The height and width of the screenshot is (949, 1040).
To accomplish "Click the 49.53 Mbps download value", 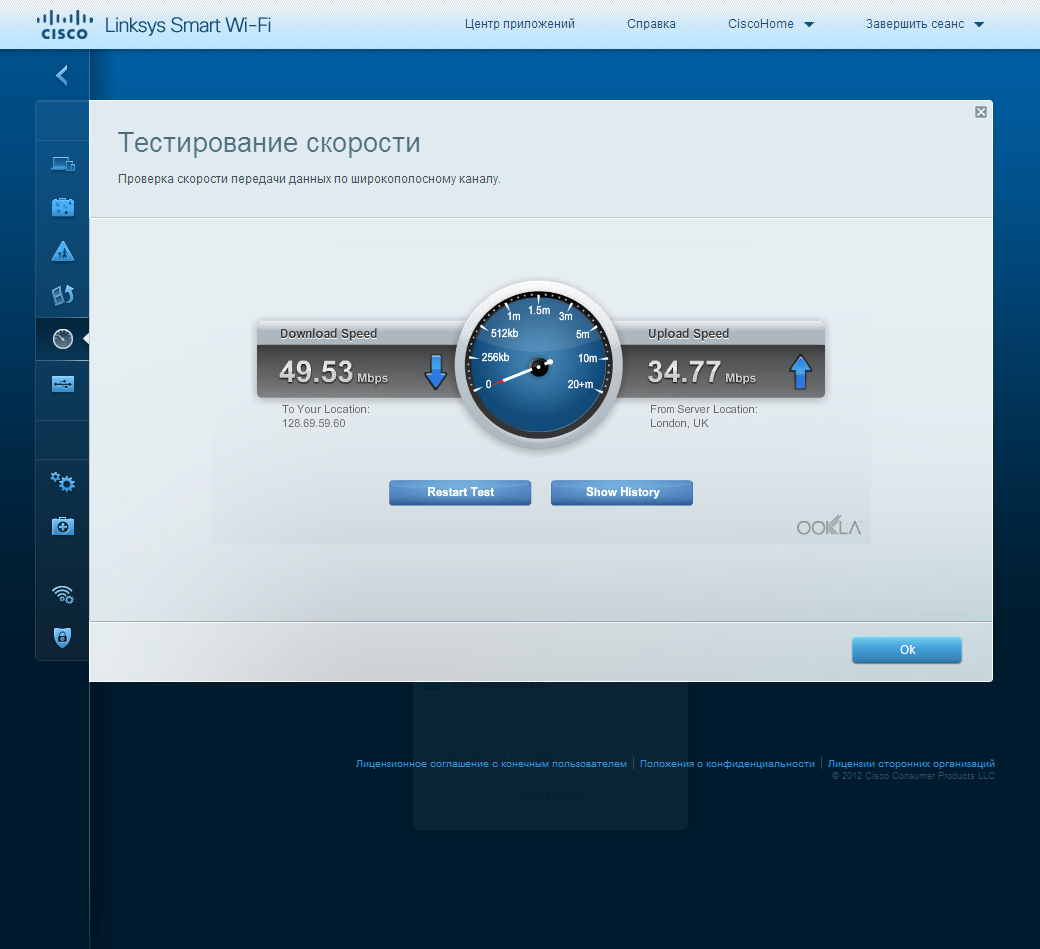I will (333, 372).
